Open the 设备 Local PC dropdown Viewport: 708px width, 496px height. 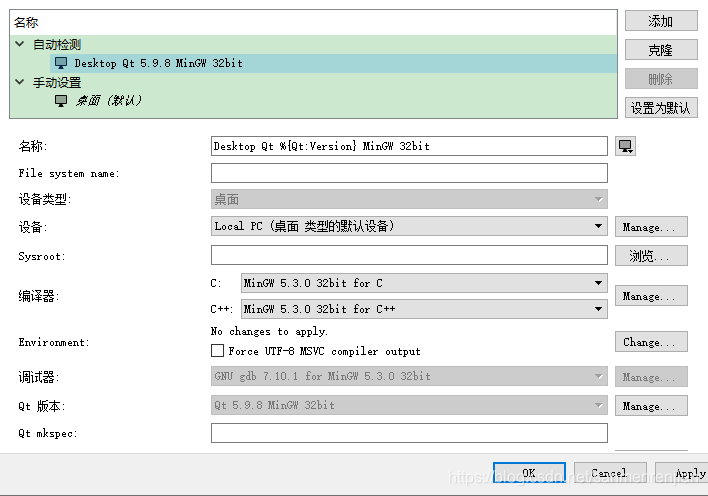[x=409, y=226]
